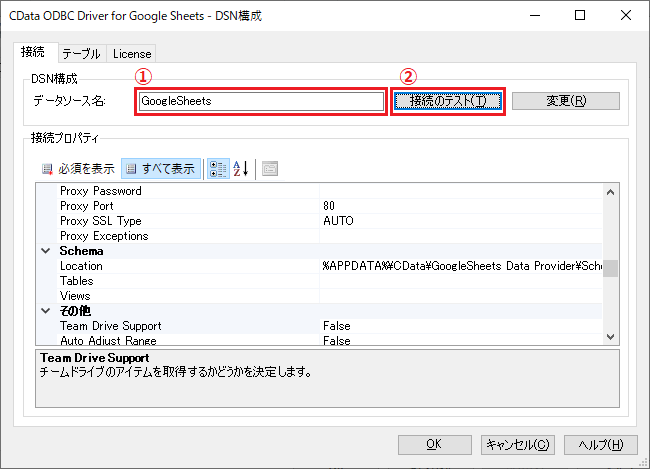This screenshot has width=650, height=469.
Task: Click the キャンセル button
Action: coord(515,444)
